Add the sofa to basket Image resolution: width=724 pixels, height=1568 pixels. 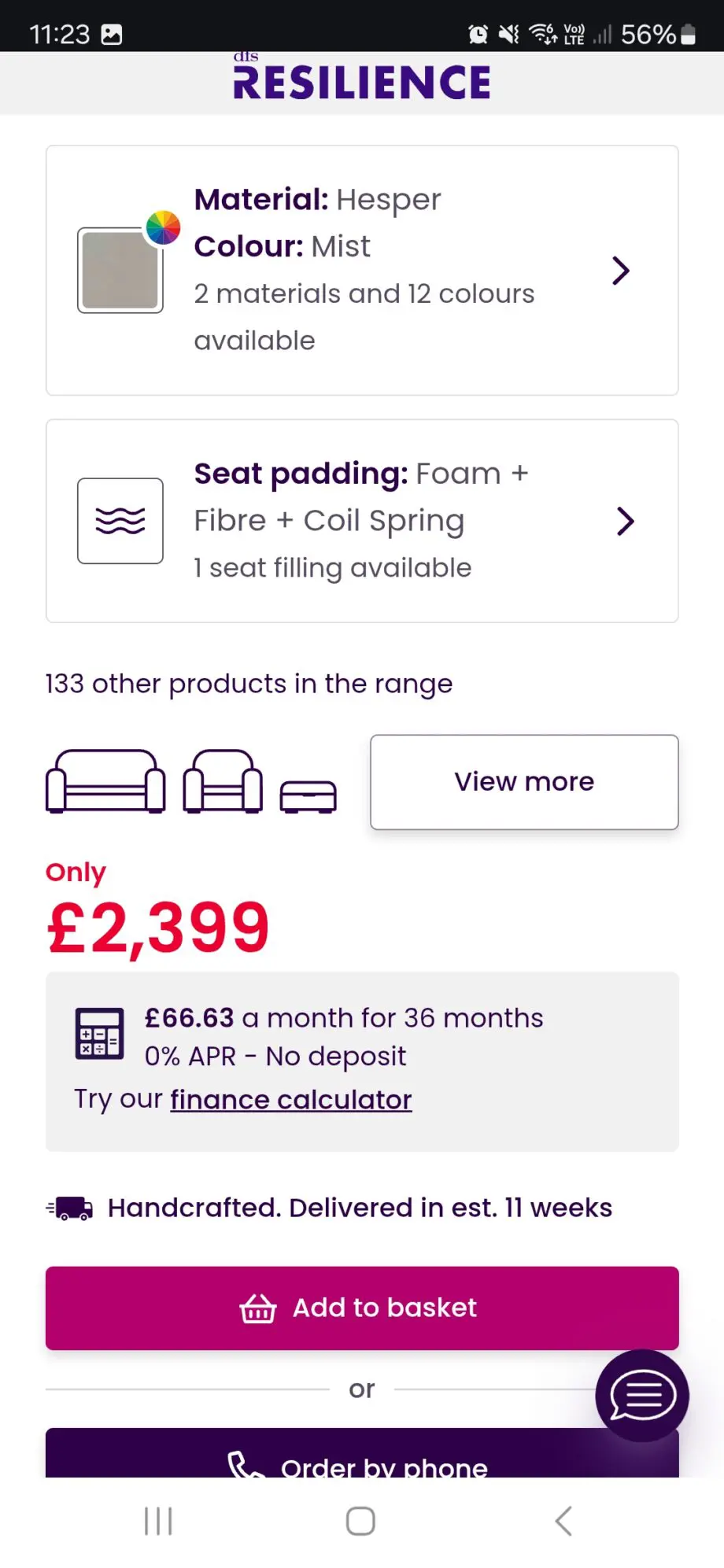[x=362, y=1308]
